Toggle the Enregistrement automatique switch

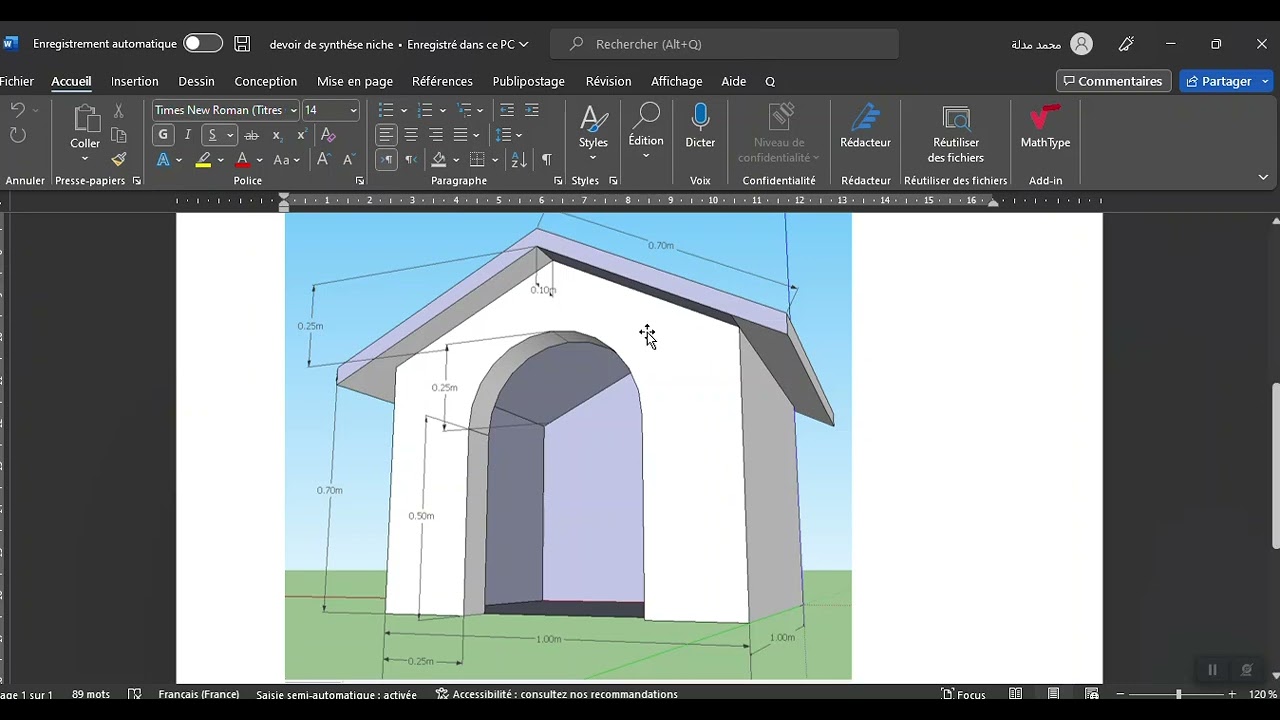click(203, 43)
